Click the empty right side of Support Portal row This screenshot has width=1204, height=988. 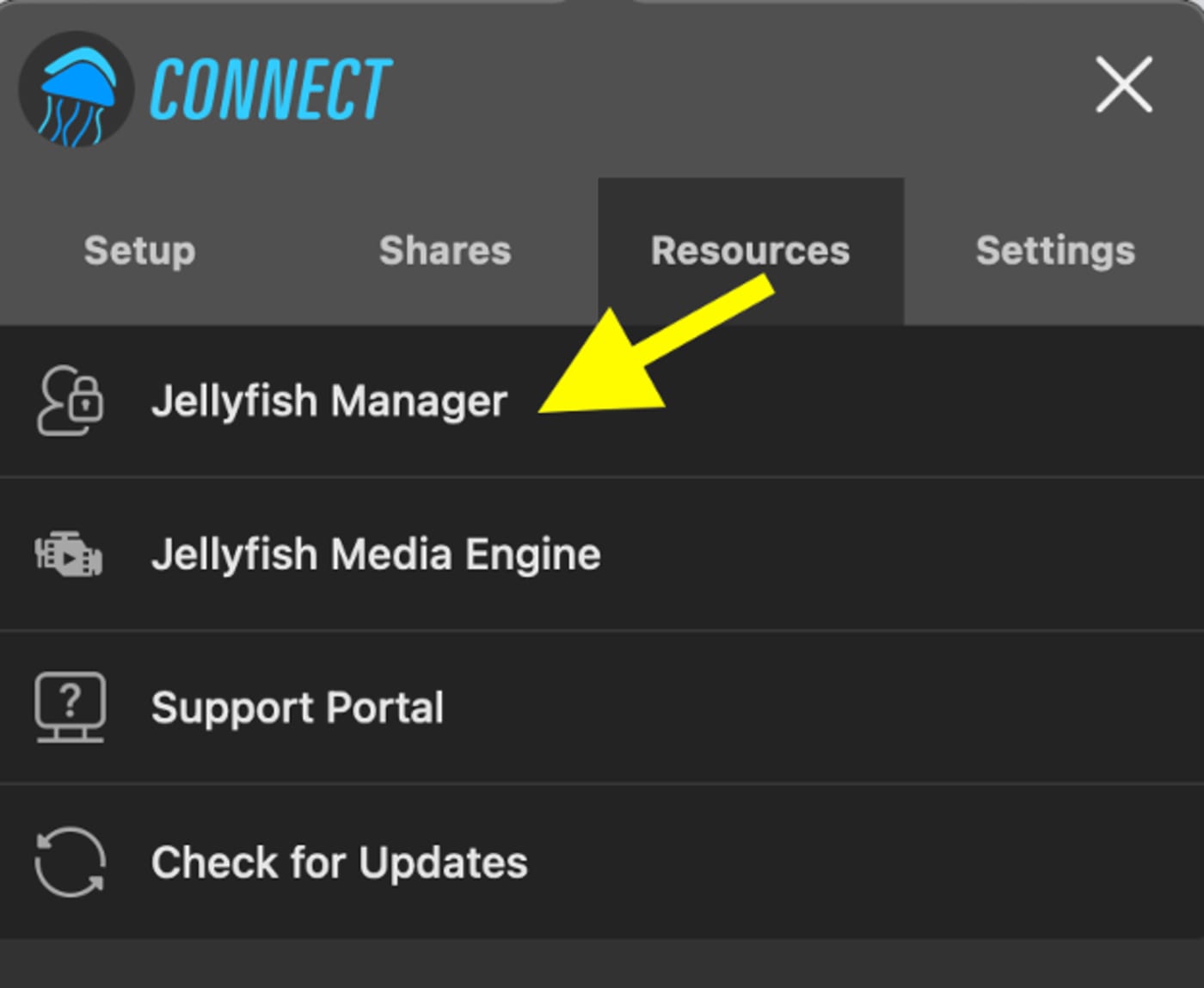tap(824, 708)
